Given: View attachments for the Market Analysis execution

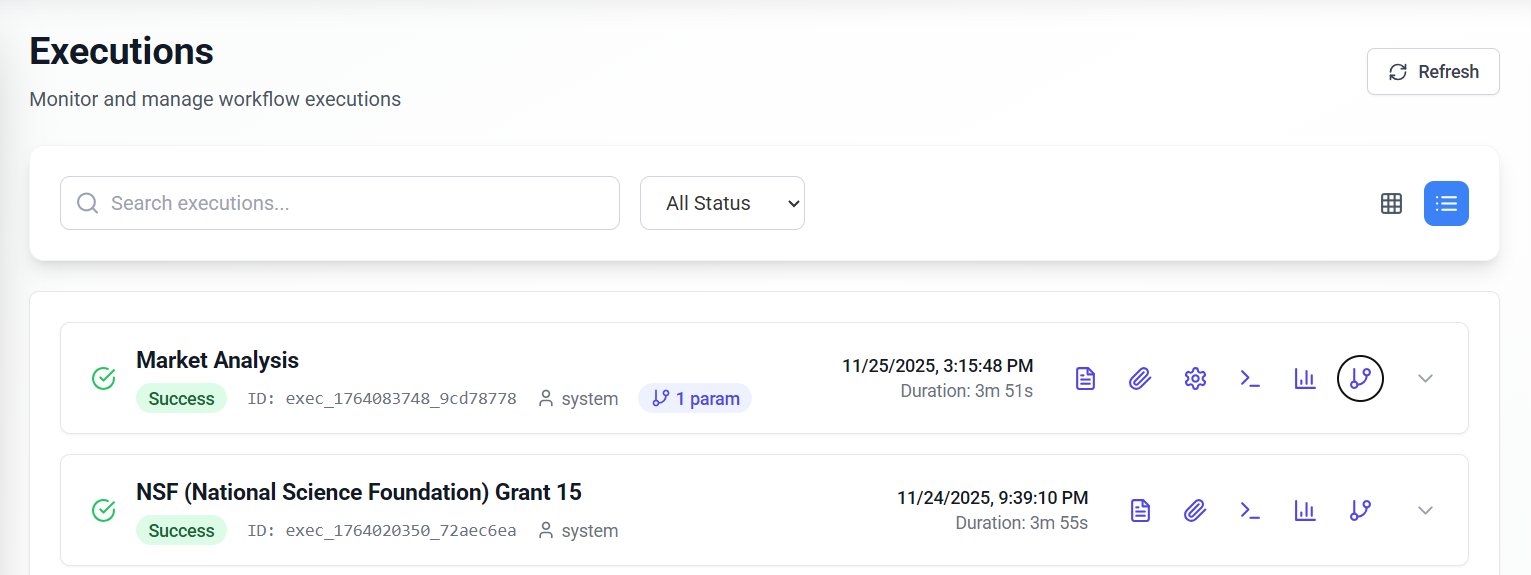Looking at the screenshot, I should pos(1140,378).
